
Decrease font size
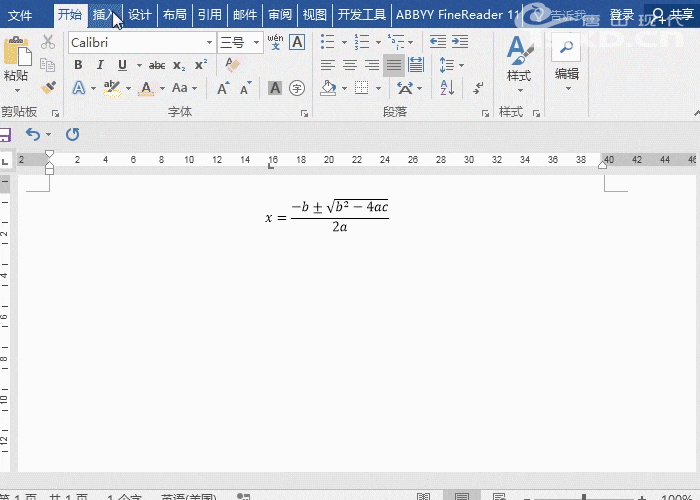coord(246,88)
